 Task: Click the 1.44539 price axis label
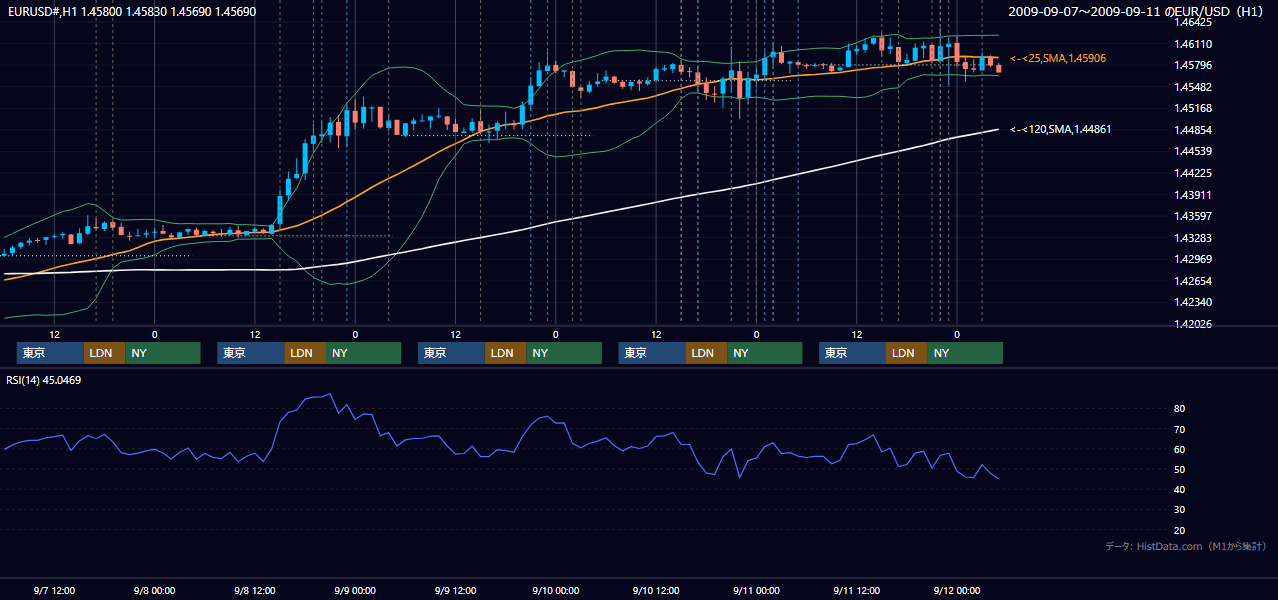point(1193,151)
